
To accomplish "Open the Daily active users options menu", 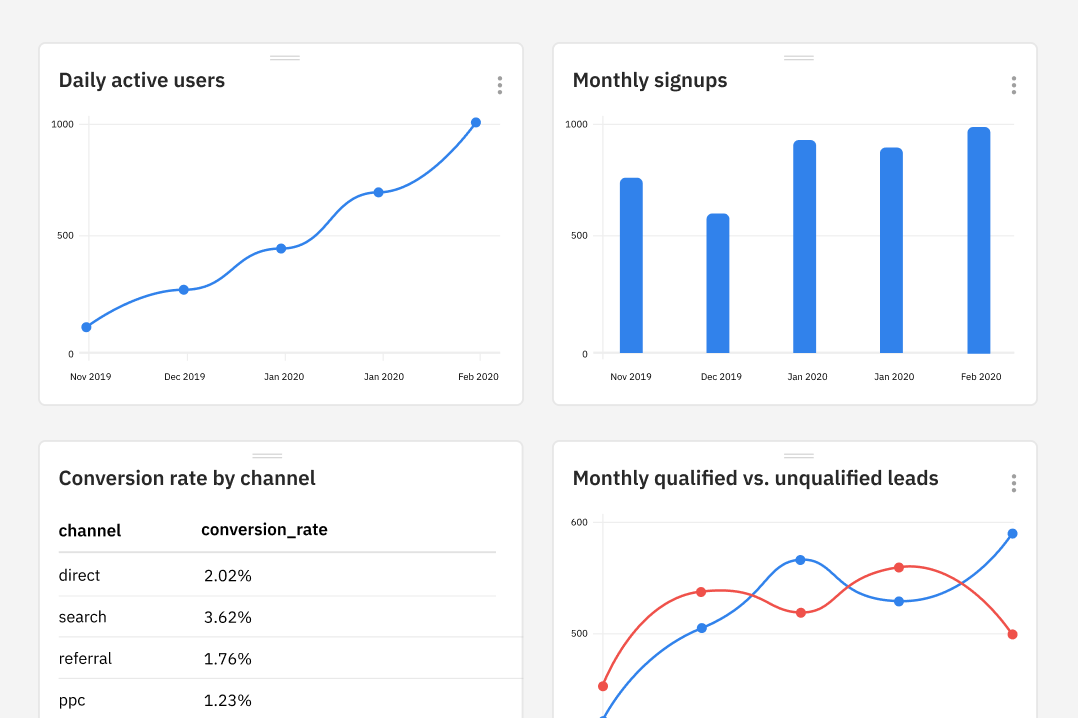I will (x=500, y=85).
